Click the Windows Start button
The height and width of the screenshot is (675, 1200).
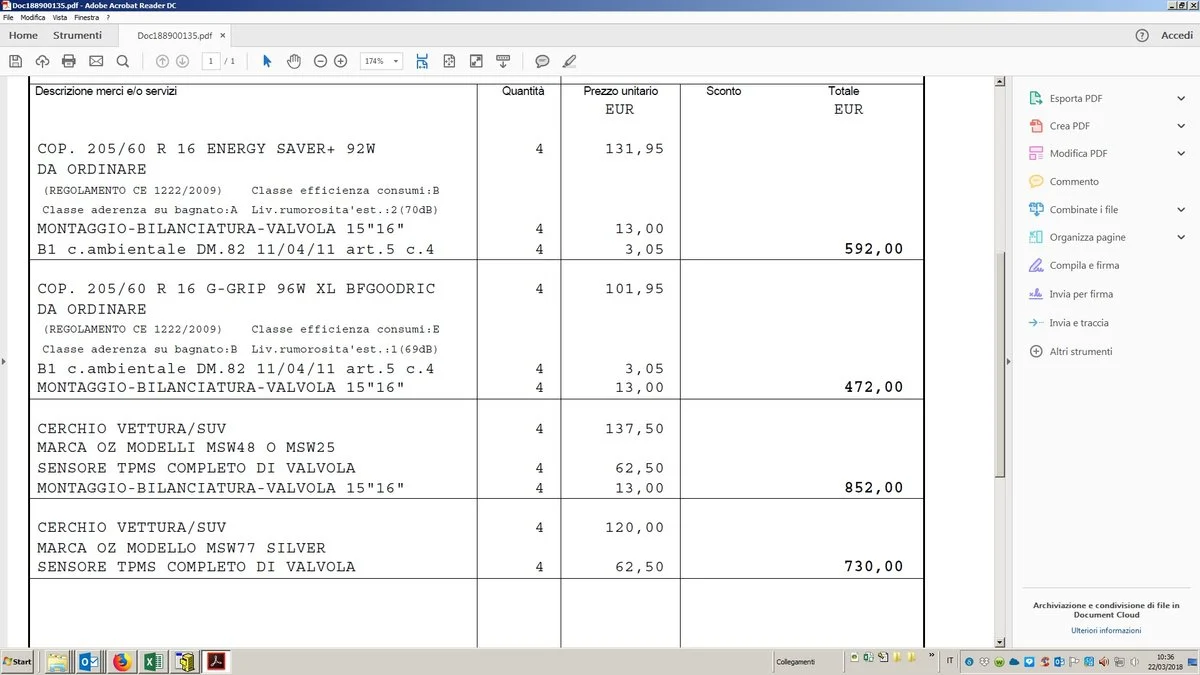click(x=18, y=662)
